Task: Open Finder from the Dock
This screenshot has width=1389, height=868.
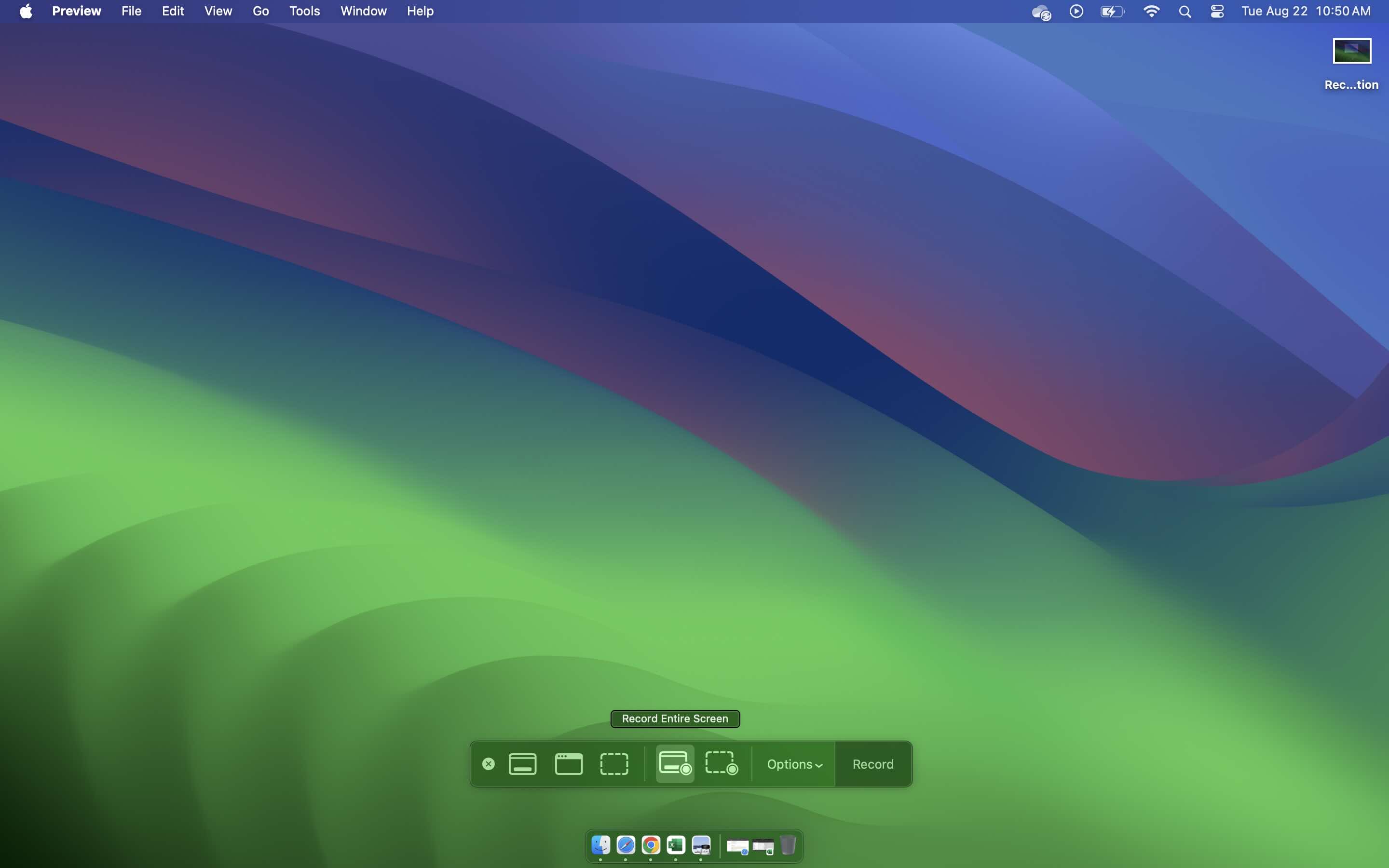Action: (600, 845)
